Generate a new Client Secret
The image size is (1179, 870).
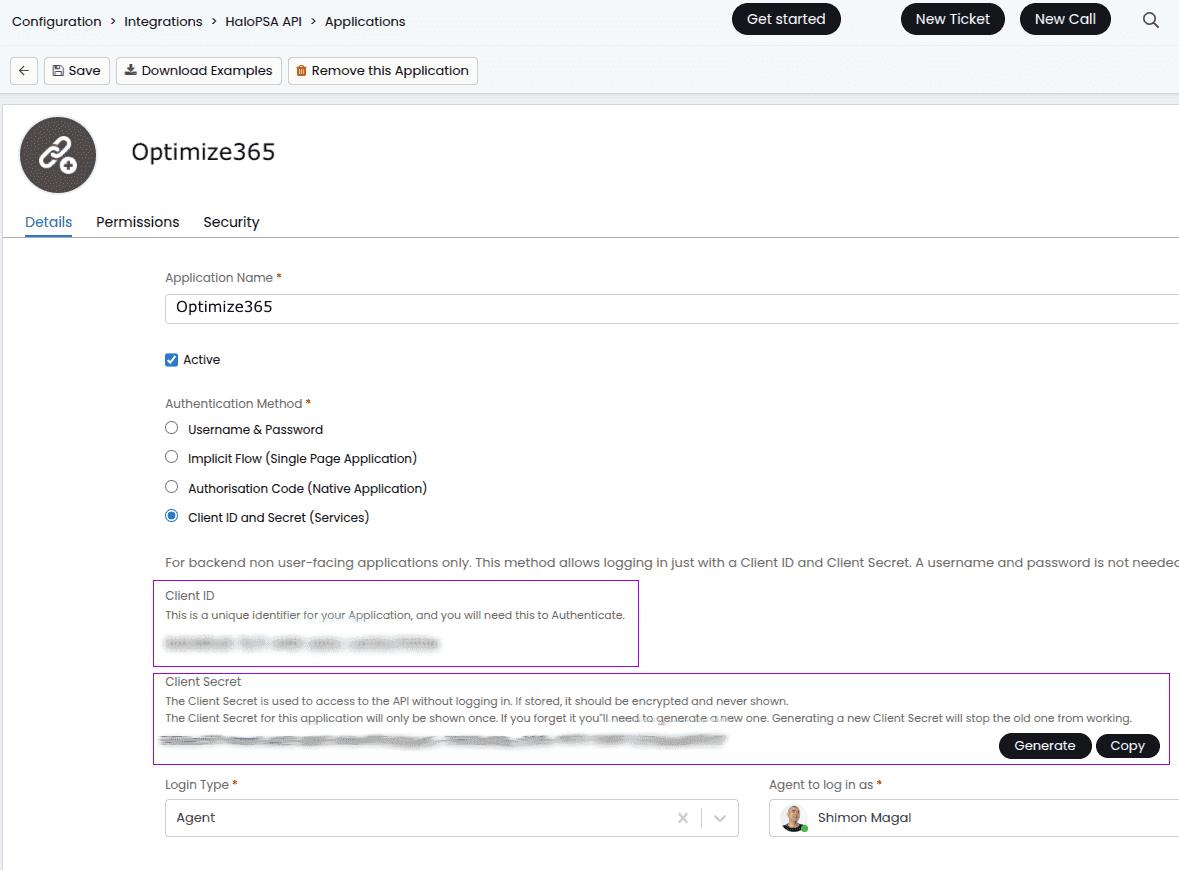[1044, 746]
